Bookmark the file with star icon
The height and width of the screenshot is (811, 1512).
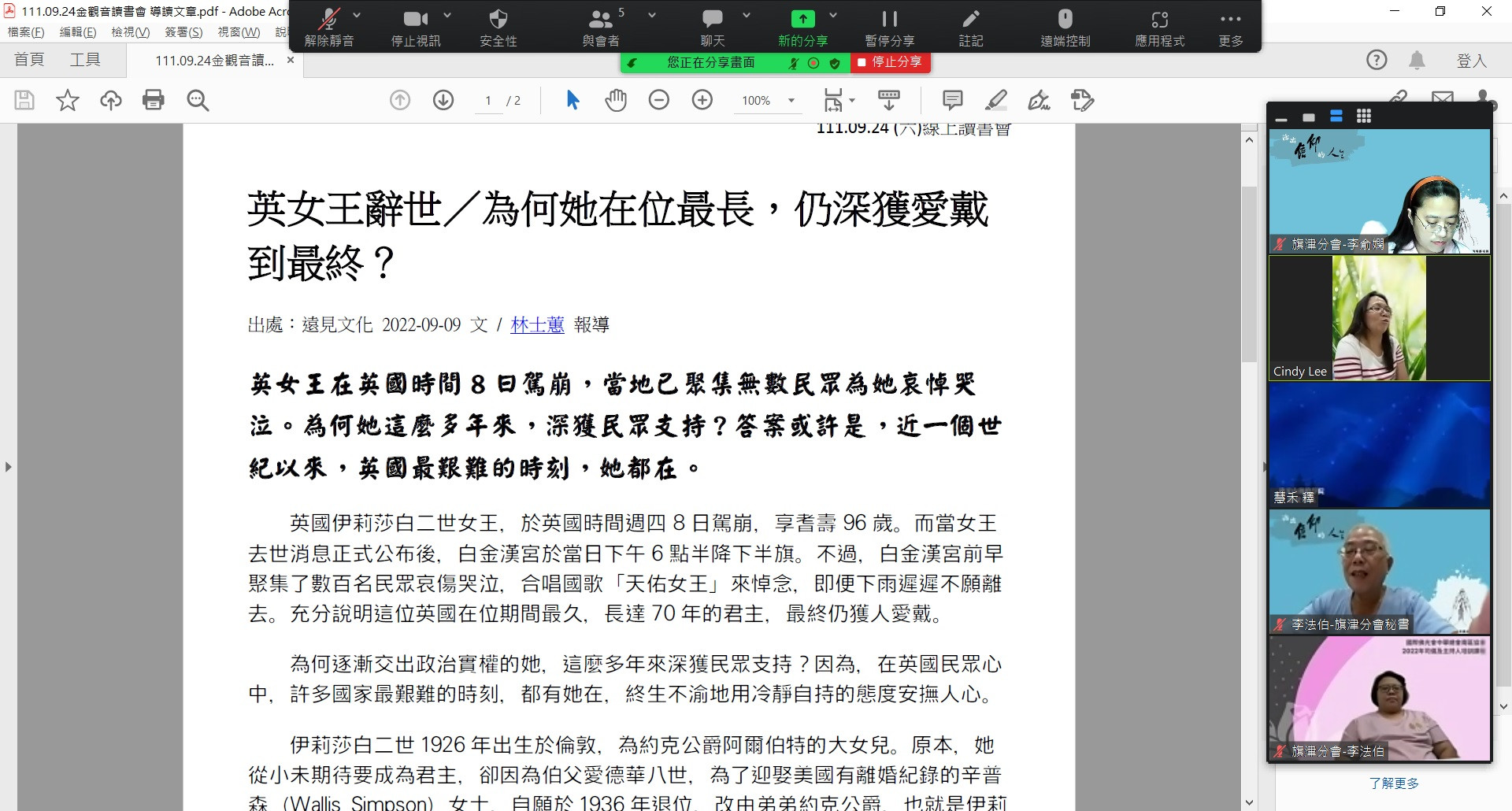pos(68,100)
